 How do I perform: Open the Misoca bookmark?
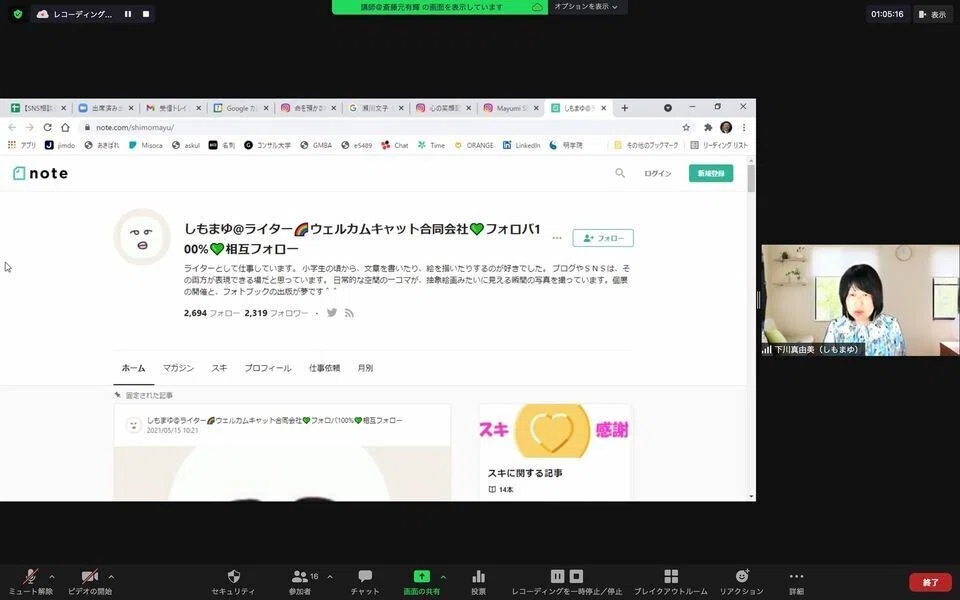(146, 145)
